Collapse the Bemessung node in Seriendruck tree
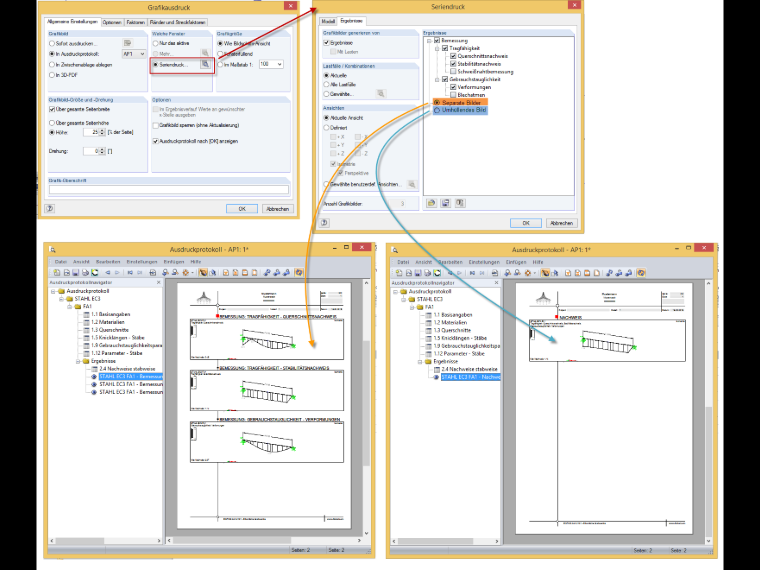This screenshot has width=760, height=570. pyautogui.click(x=429, y=41)
